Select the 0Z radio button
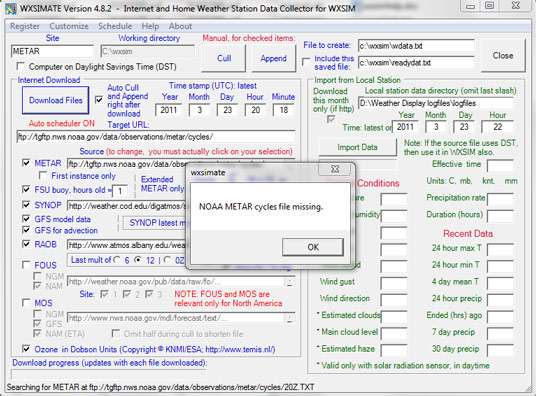This screenshot has height=396, width=536. pyautogui.click(x=167, y=260)
